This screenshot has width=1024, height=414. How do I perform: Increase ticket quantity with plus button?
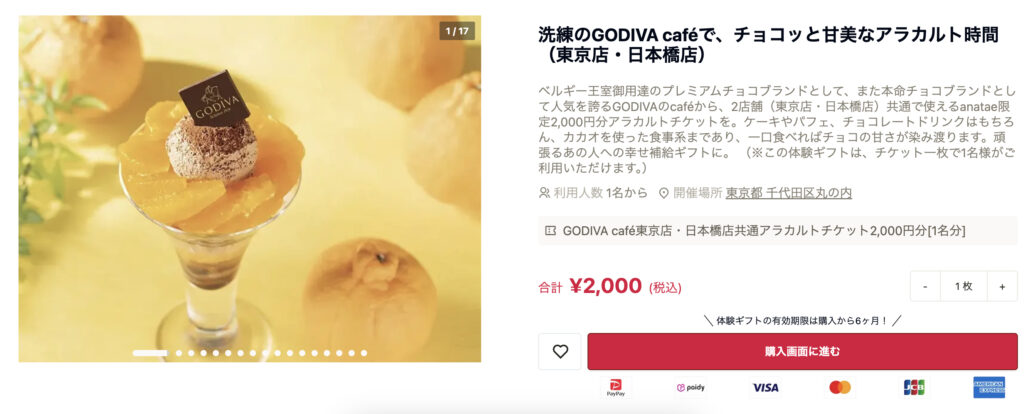(1002, 286)
